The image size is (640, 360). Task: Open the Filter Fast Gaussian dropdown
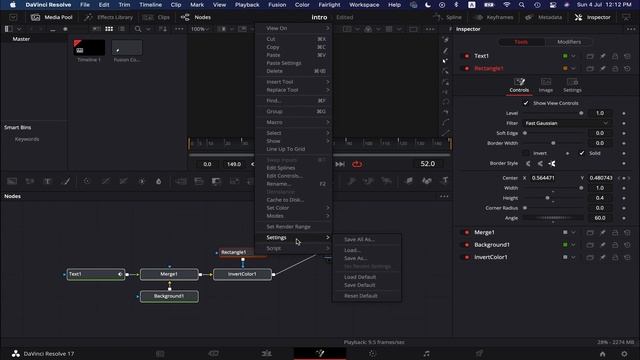(567, 123)
